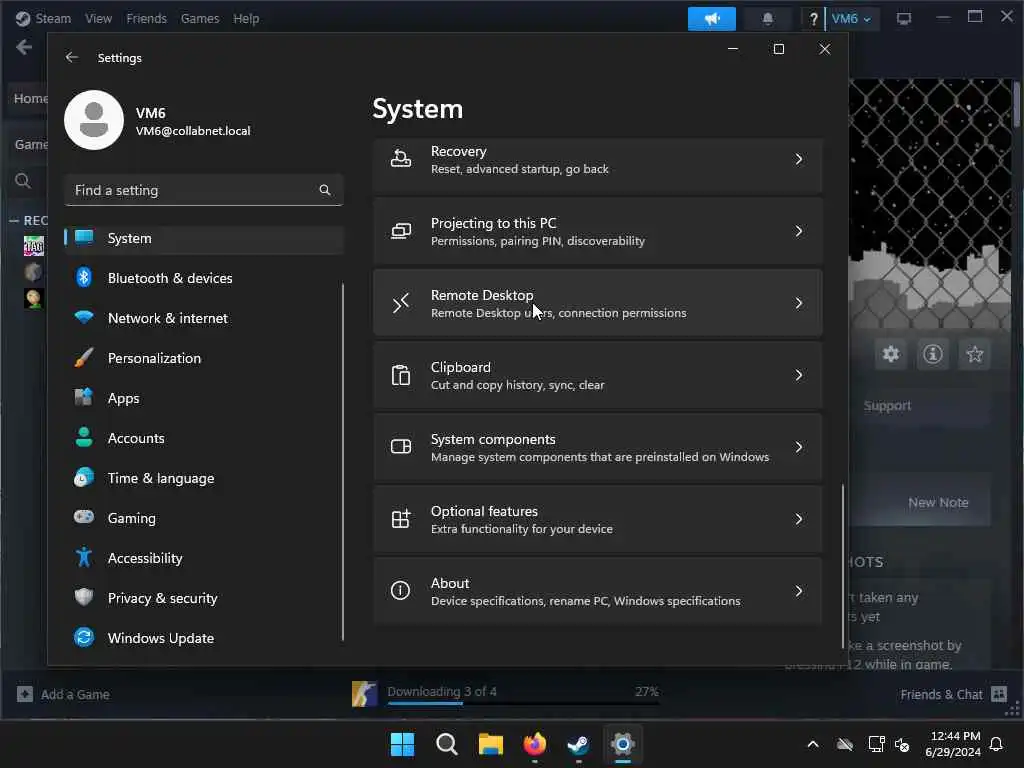Image resolution: width=1024 pixels, height=768 pixels.
Task: Open Windows Start menu
Action: click(x=402, y=744)
